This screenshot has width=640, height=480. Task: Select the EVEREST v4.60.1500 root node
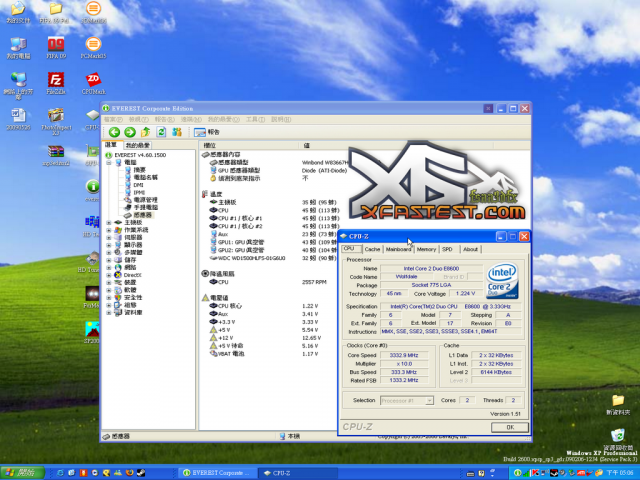pos(140,155)
